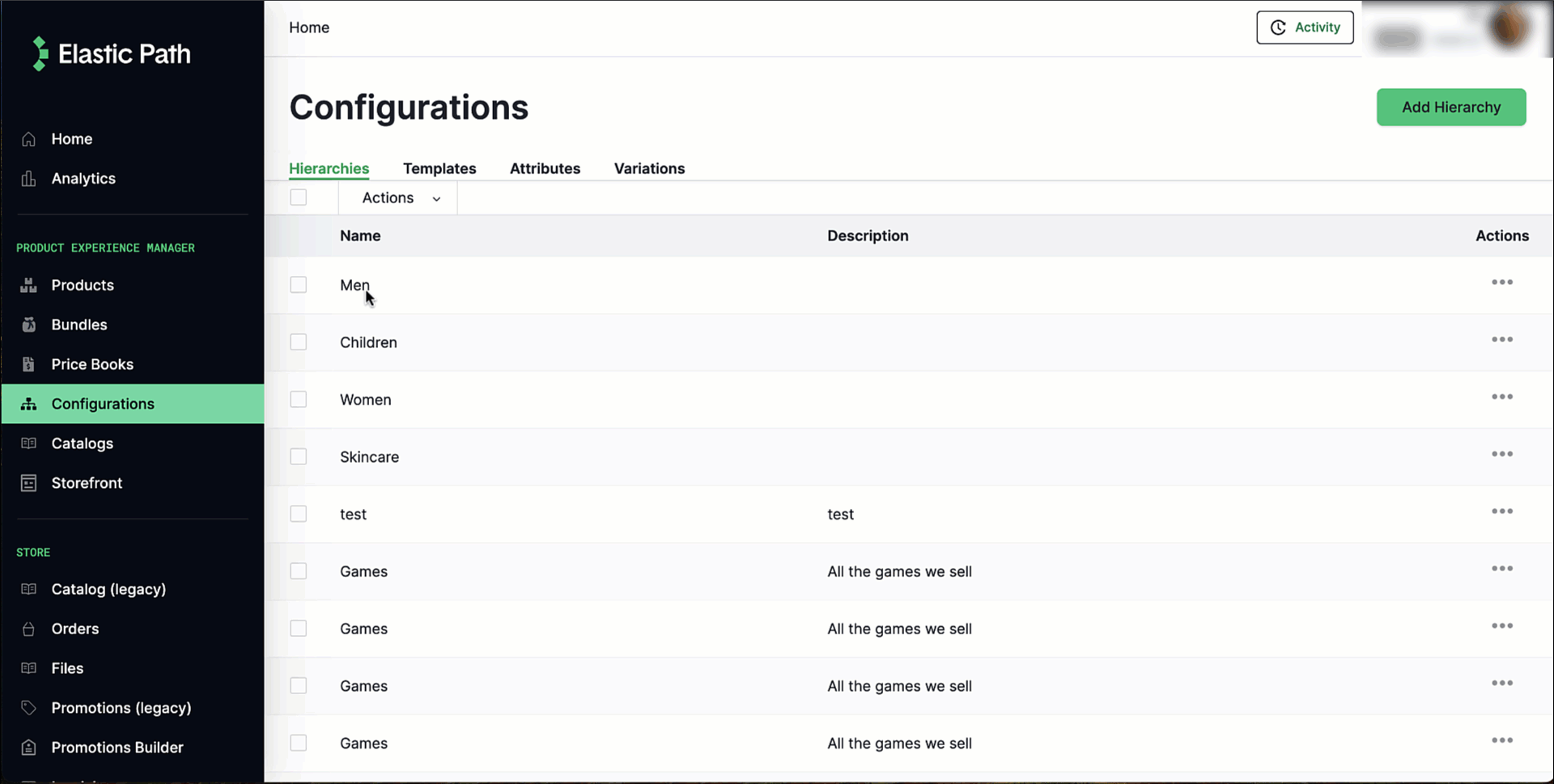Select the Orders padlock icon
The width and height of the screenshot is (1554, 784).
click(28, 629)
